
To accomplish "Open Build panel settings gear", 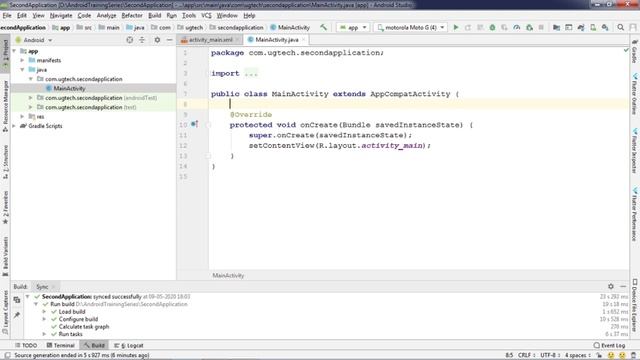I will click(x=611, y=287).
